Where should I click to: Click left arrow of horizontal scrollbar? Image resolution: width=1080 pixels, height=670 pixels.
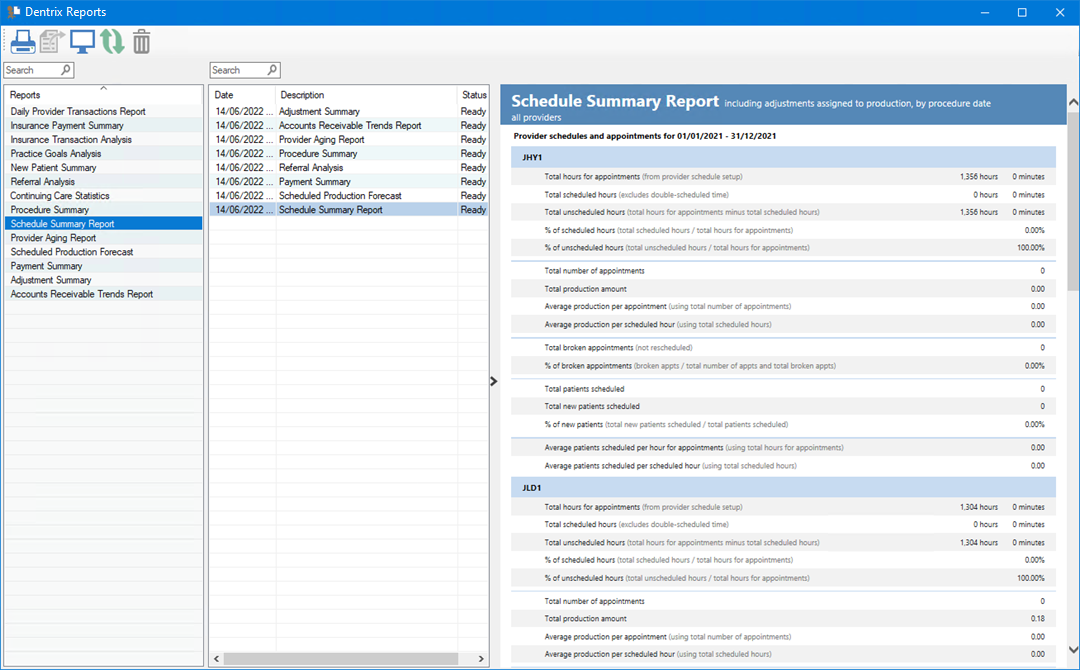pos(216,659)
